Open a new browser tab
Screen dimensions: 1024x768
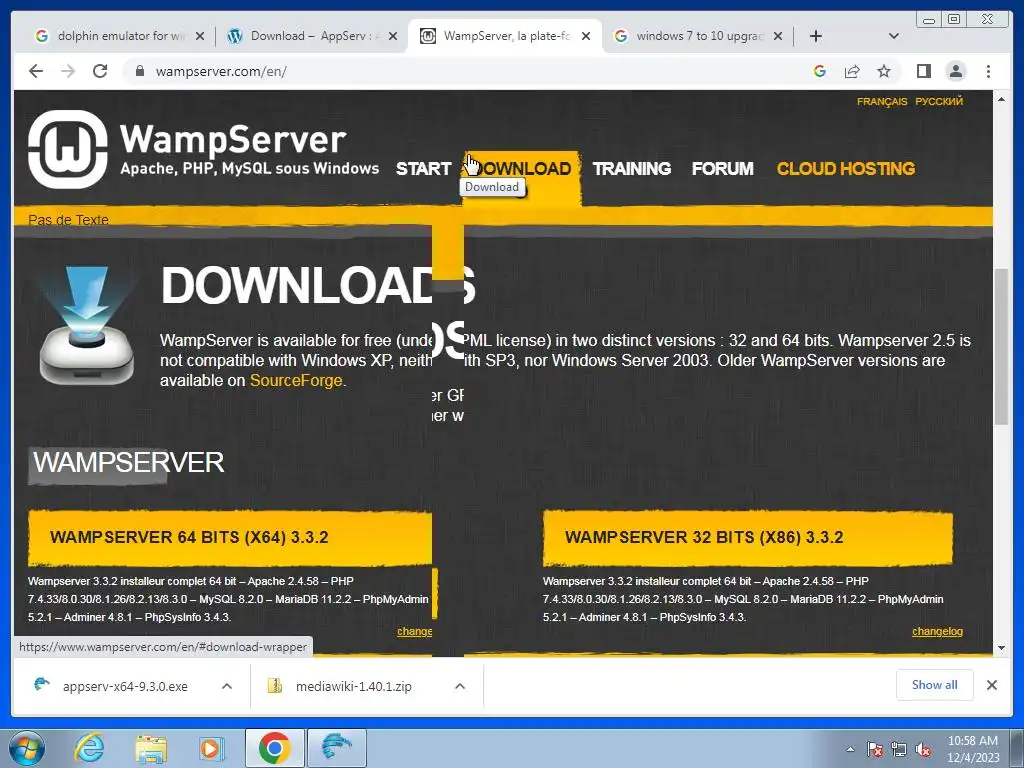coord(816,36)
